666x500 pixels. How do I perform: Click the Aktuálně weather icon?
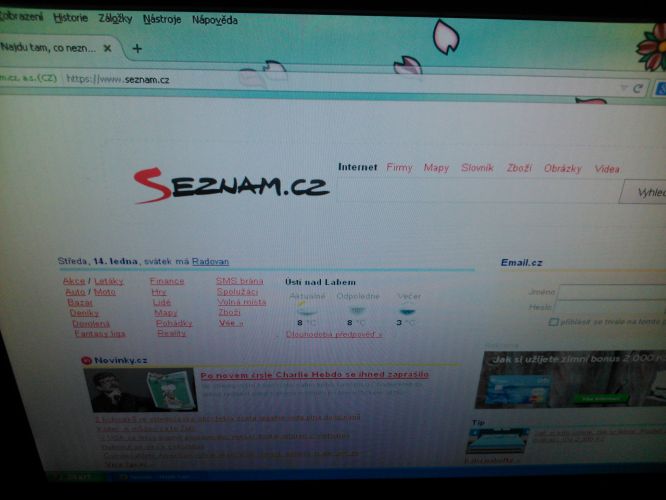[306, 309]
